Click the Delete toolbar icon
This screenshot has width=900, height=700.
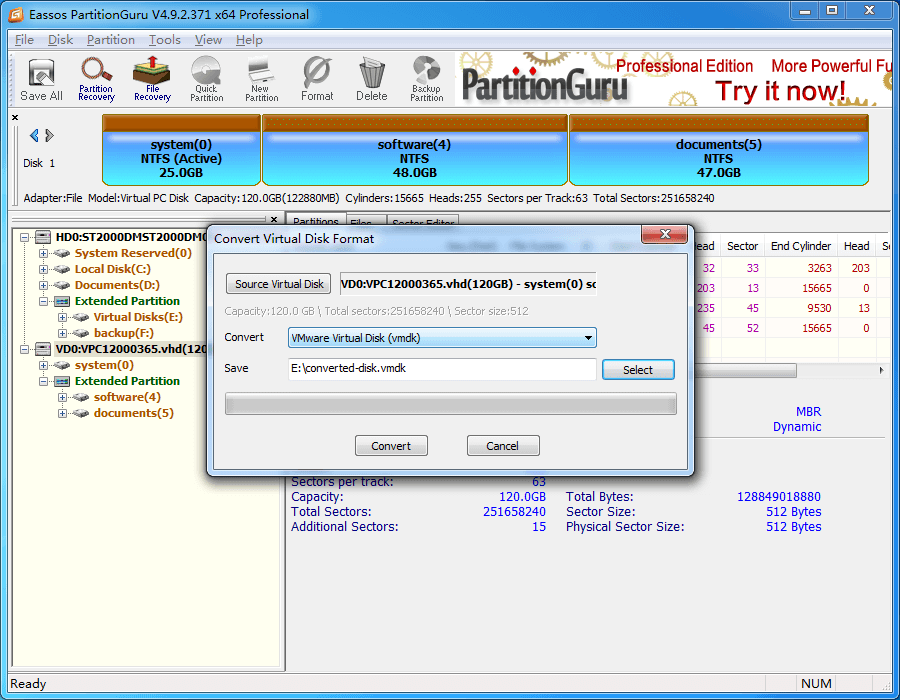click(x=371, y=80)
